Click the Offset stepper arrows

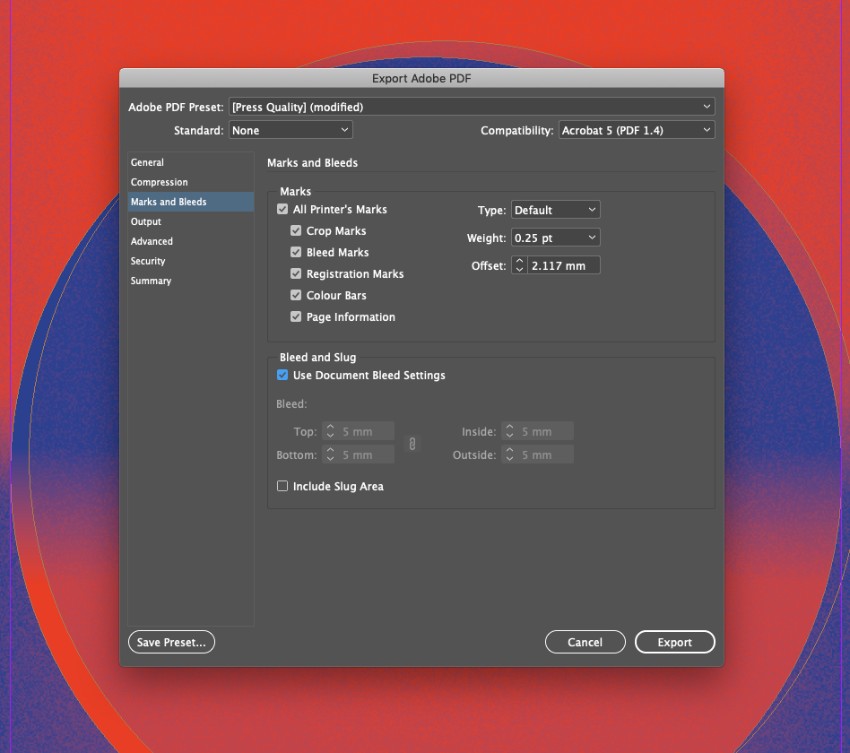pyautogui.click(x=519, y=265)
